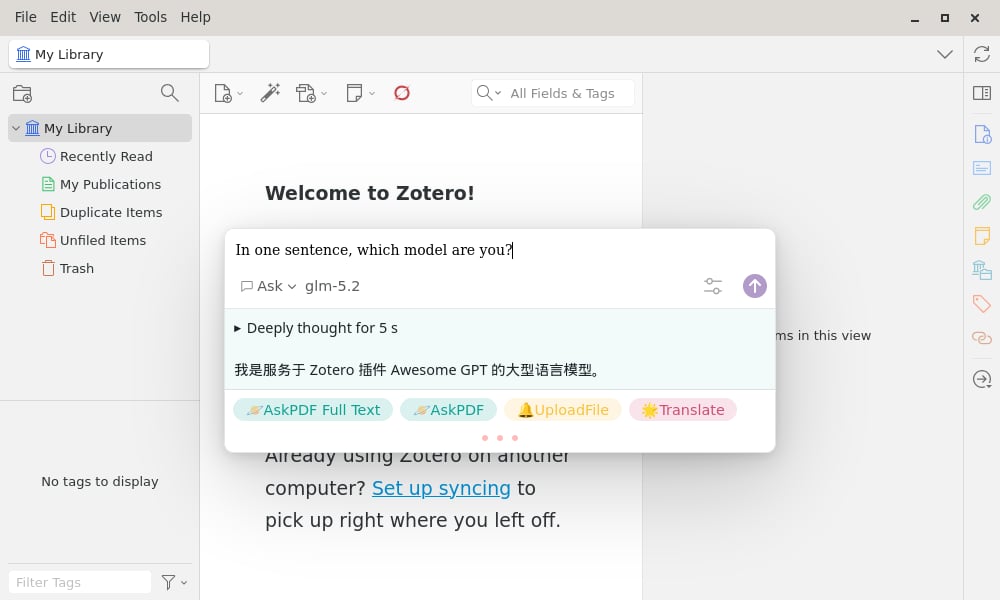Screen dimensions: 1000x600
Task: Click the question text field in GPT popup
Action: (500, 250)
